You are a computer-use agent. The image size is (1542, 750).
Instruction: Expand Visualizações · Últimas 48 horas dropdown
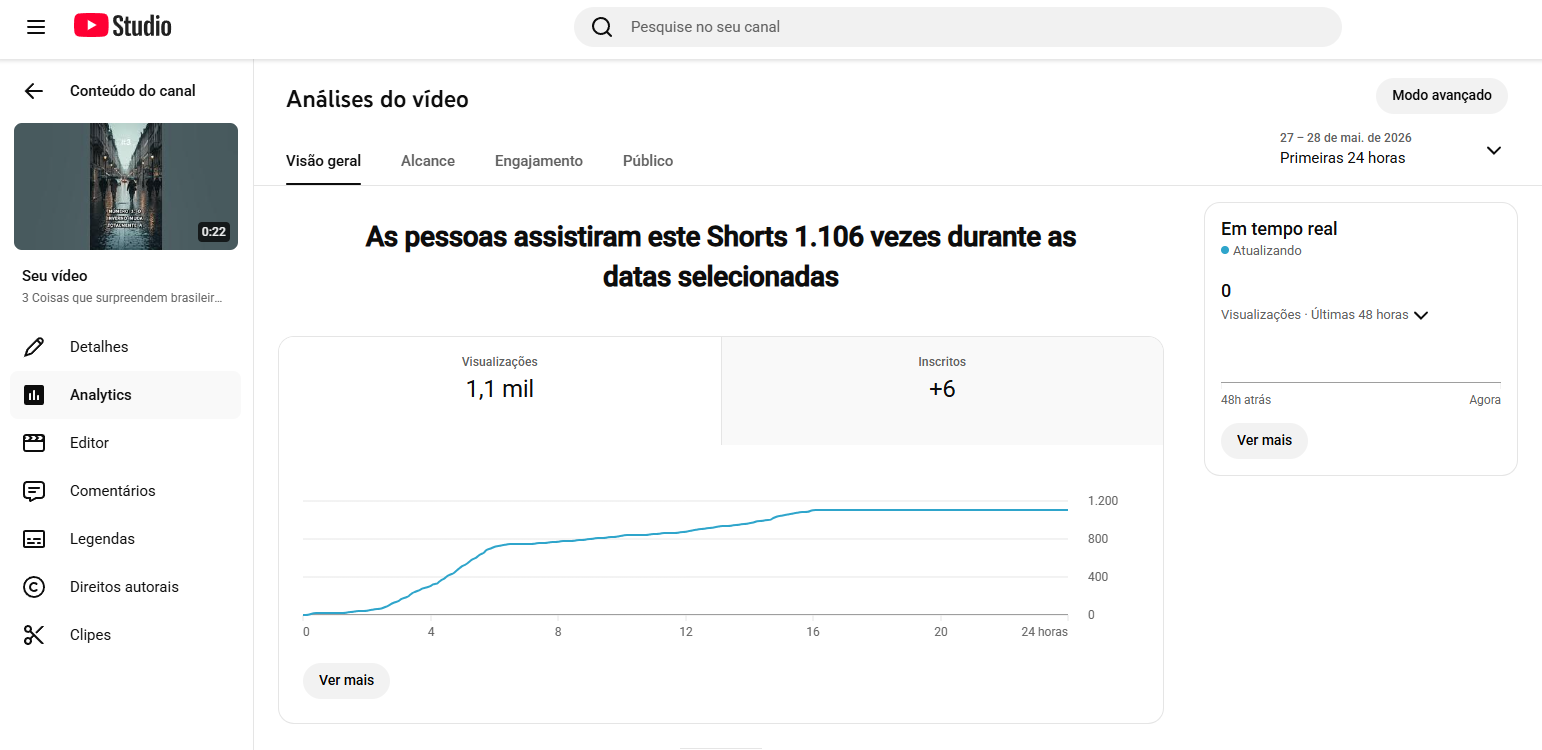[1325, 315]
